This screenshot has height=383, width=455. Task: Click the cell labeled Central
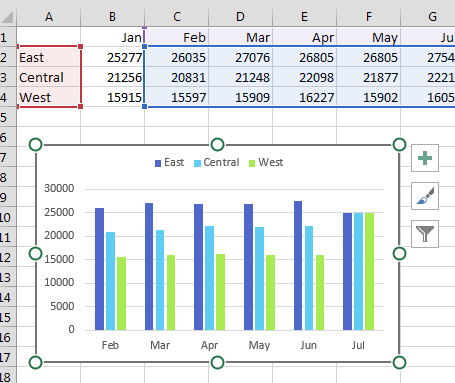pyautogui.click(x=49, y=77)
